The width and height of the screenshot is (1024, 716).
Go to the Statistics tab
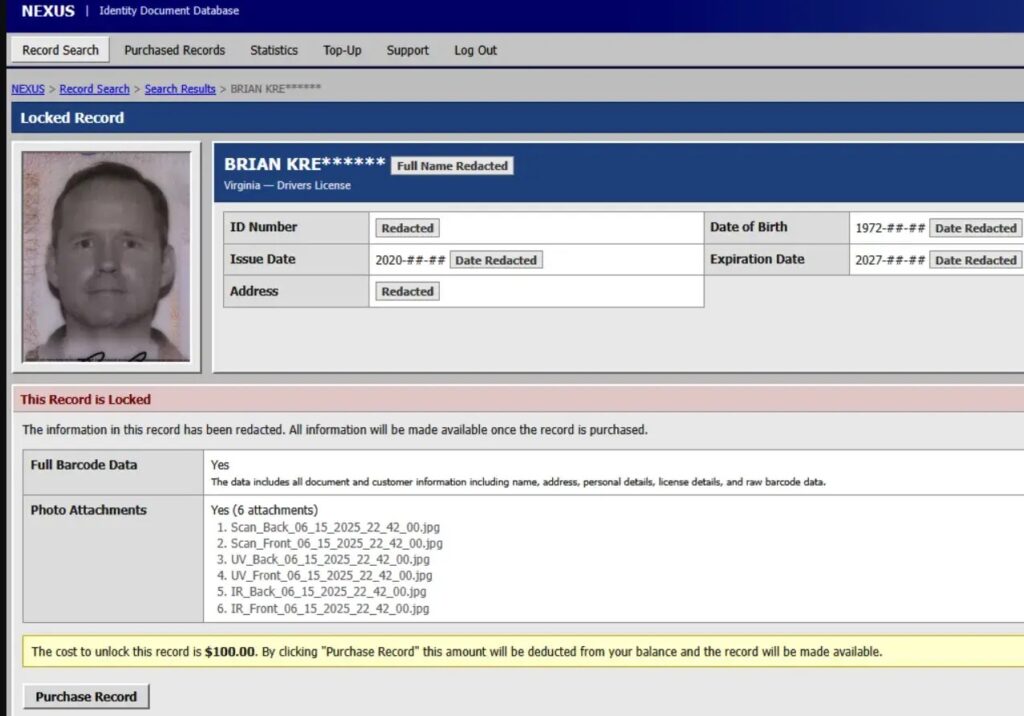(x=274, y=50)
